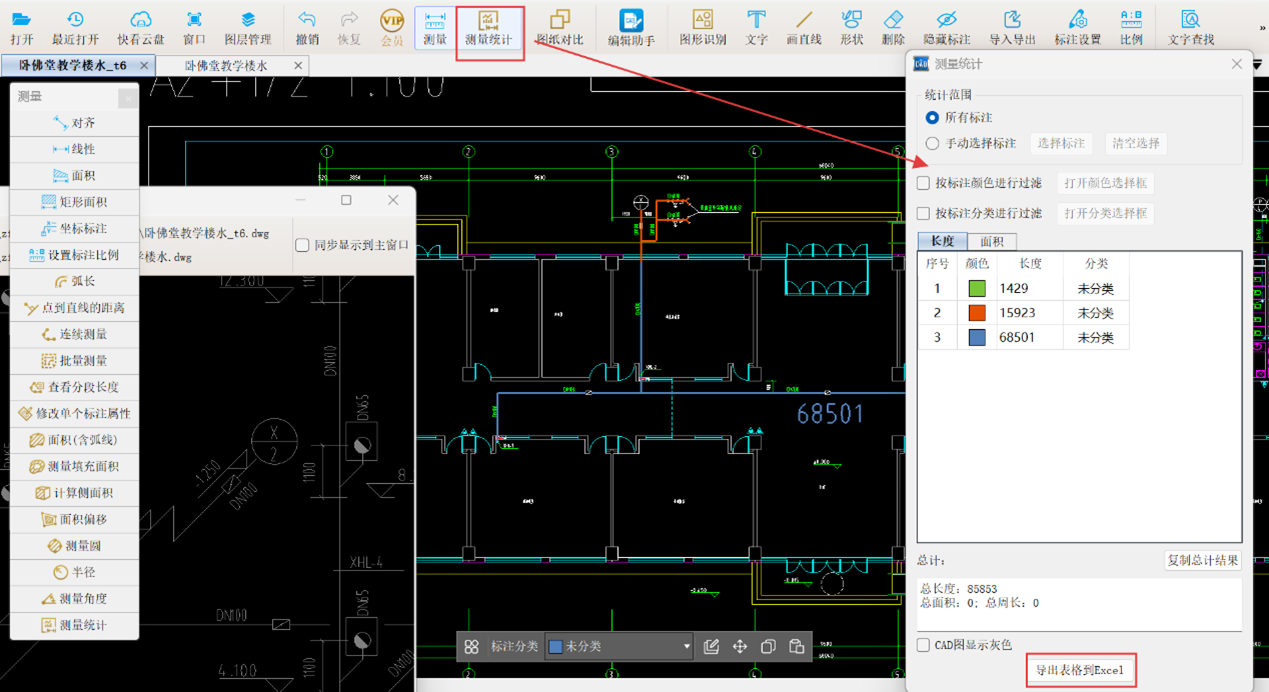Choose 连续测量 in the measure panel

tap(75, 334)
